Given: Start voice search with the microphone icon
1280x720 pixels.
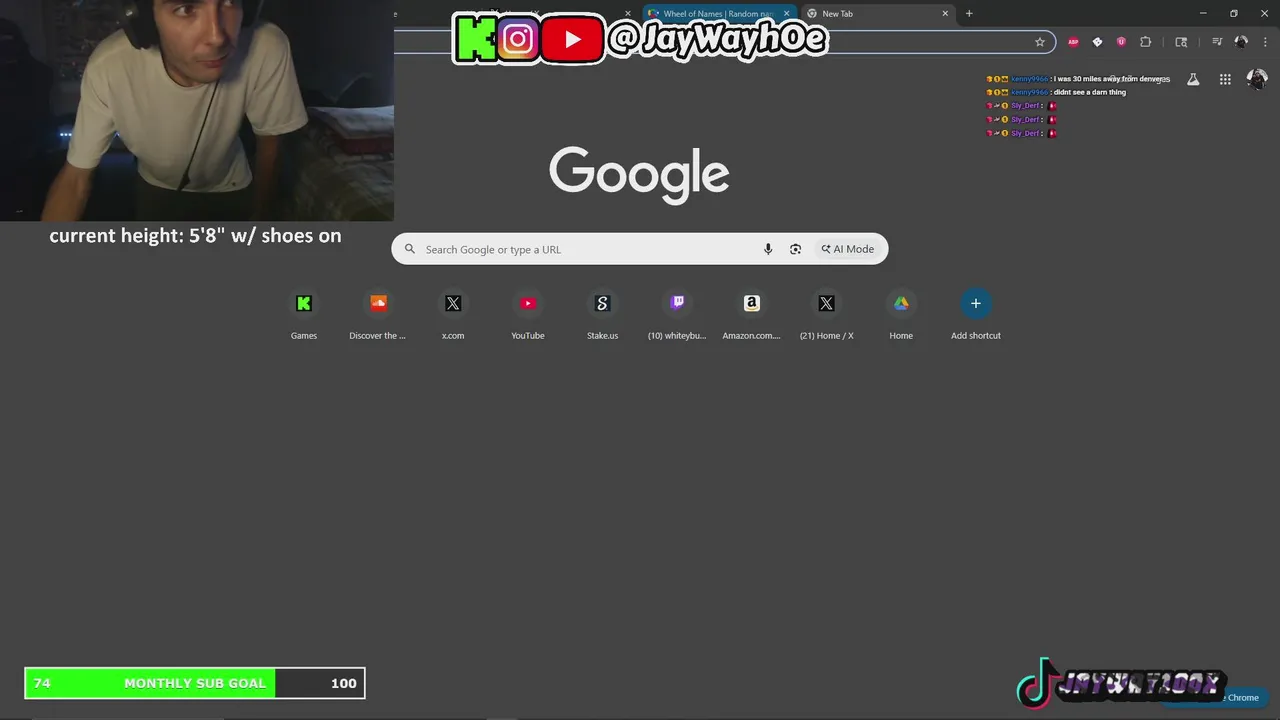Looking at the screenshot, I should (x=768, y=249).
